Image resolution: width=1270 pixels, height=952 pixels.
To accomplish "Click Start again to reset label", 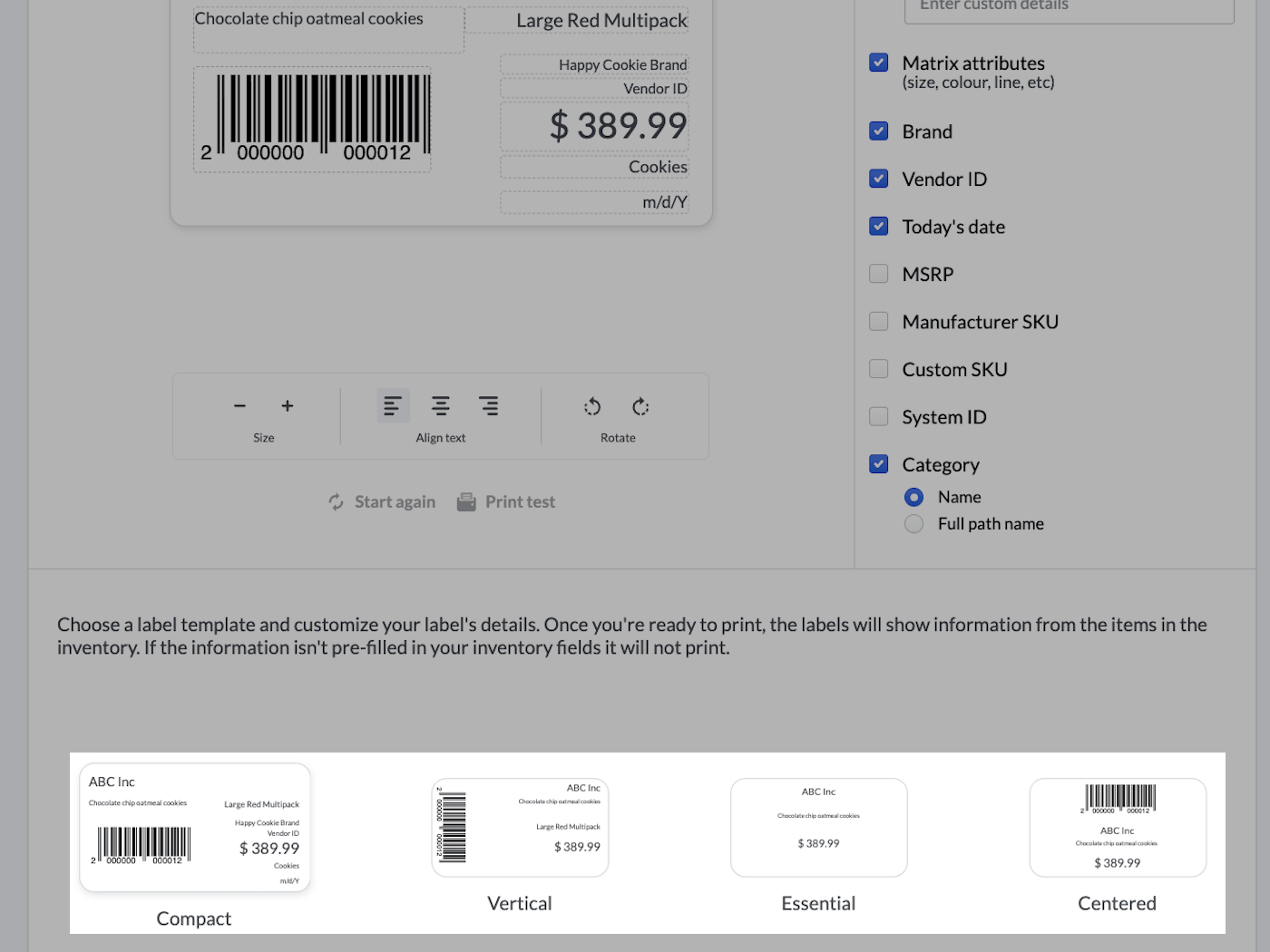I will tap(382, 501).
